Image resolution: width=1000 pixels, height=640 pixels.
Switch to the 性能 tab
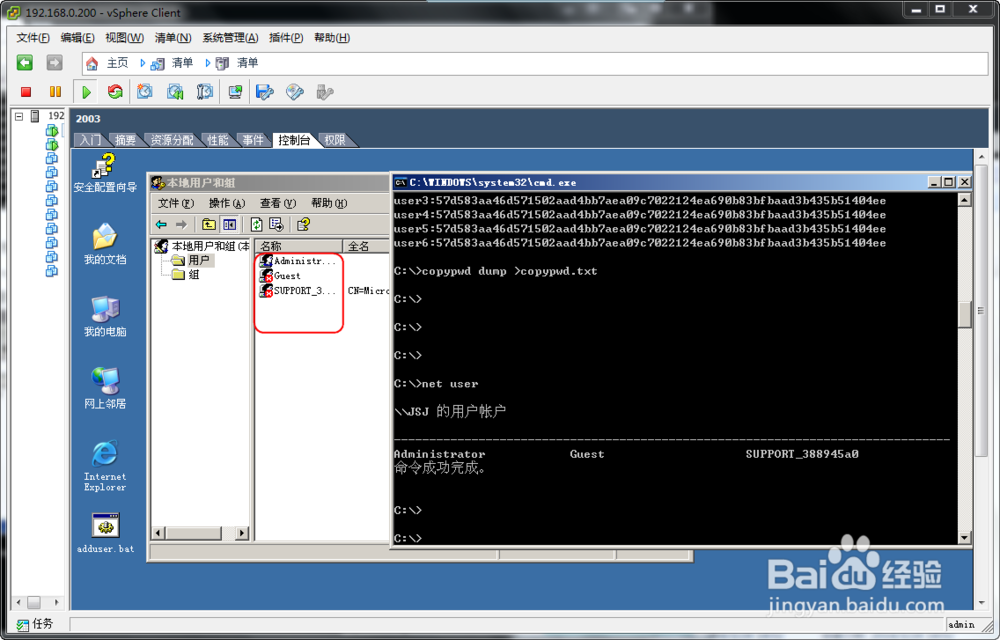coord(217,140)
